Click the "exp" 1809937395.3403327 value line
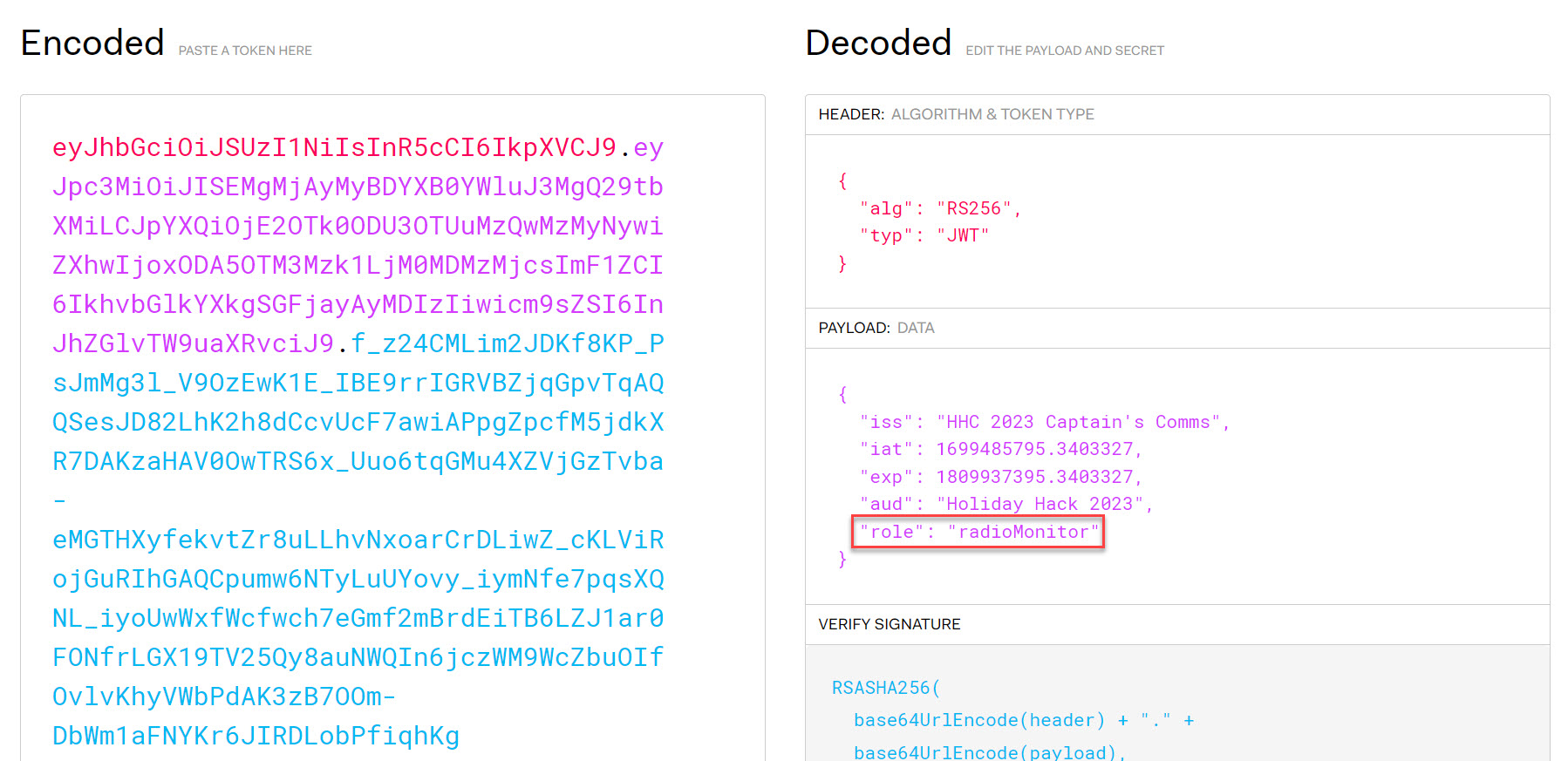 click(1001, 477)
